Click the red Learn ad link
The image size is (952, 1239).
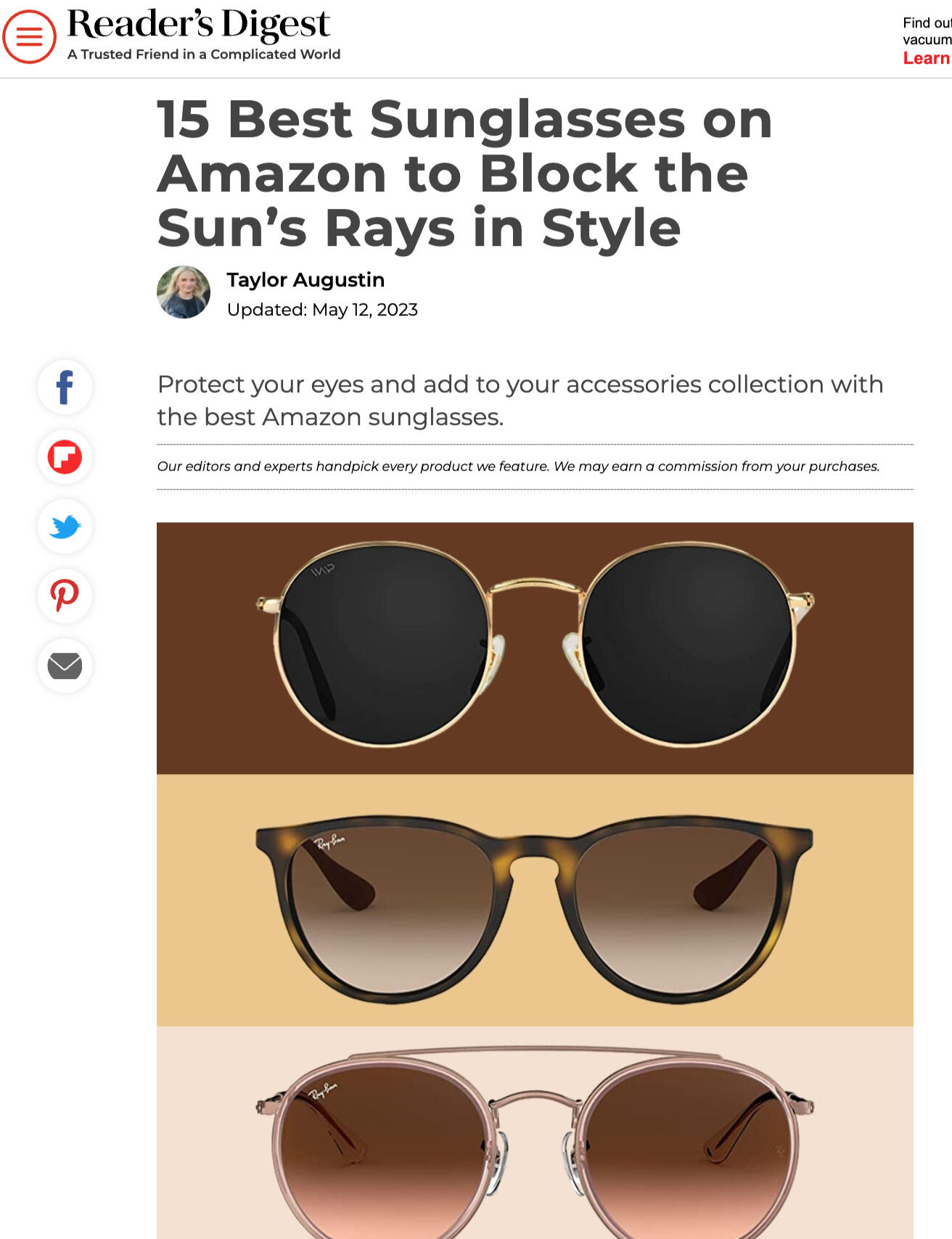927,58
